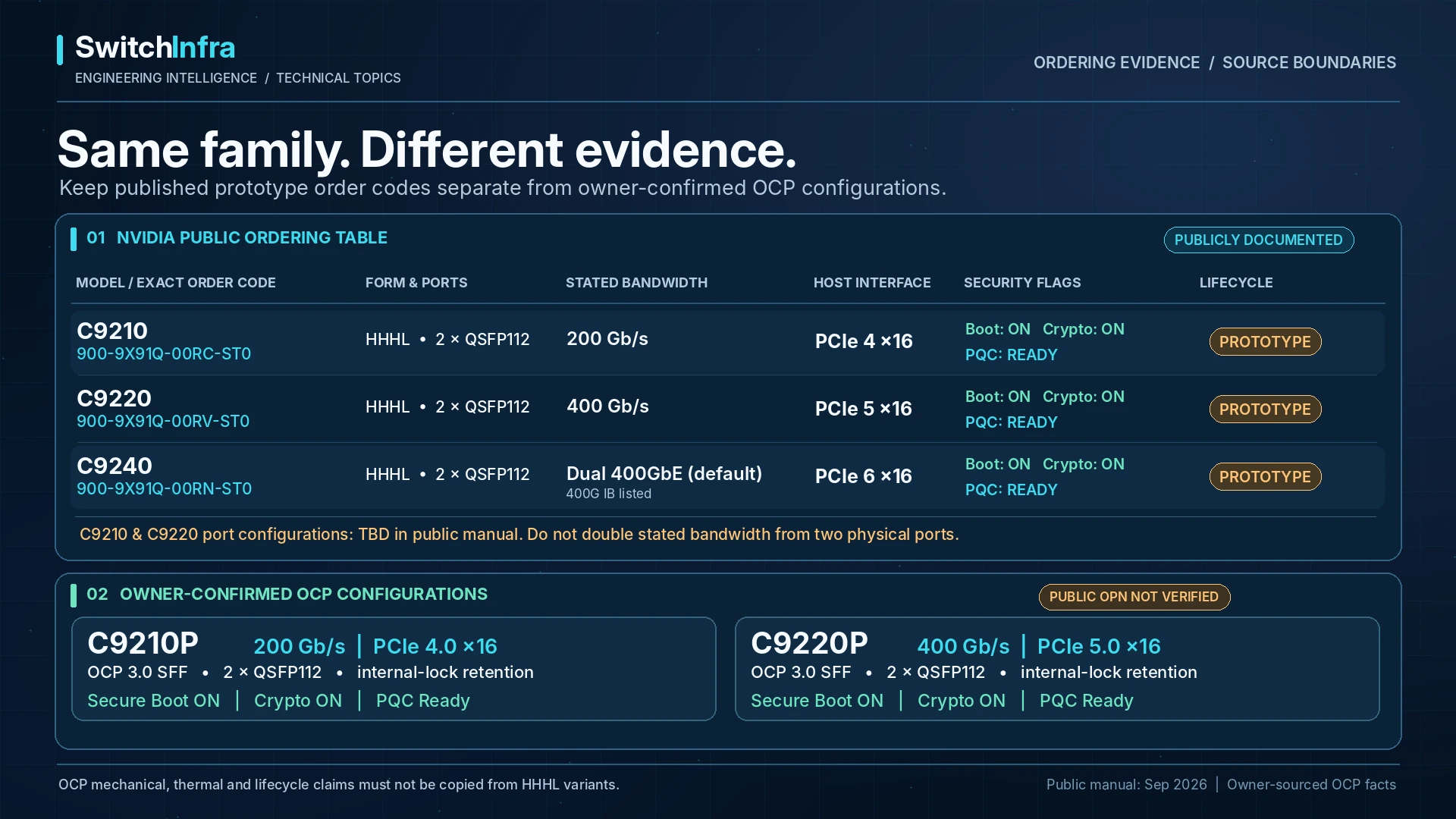
Task: Click the 200 Gb/s bandwidth cell
Action: [607, 338]
